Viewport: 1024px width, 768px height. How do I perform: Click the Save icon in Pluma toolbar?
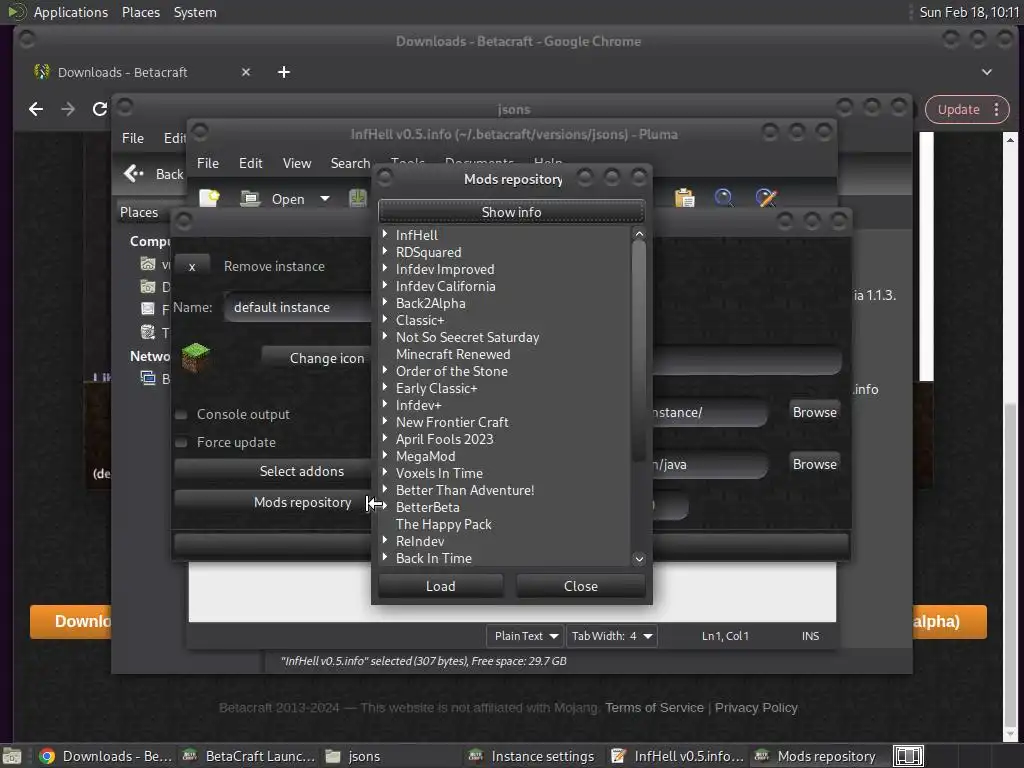(x=358, y=198)
